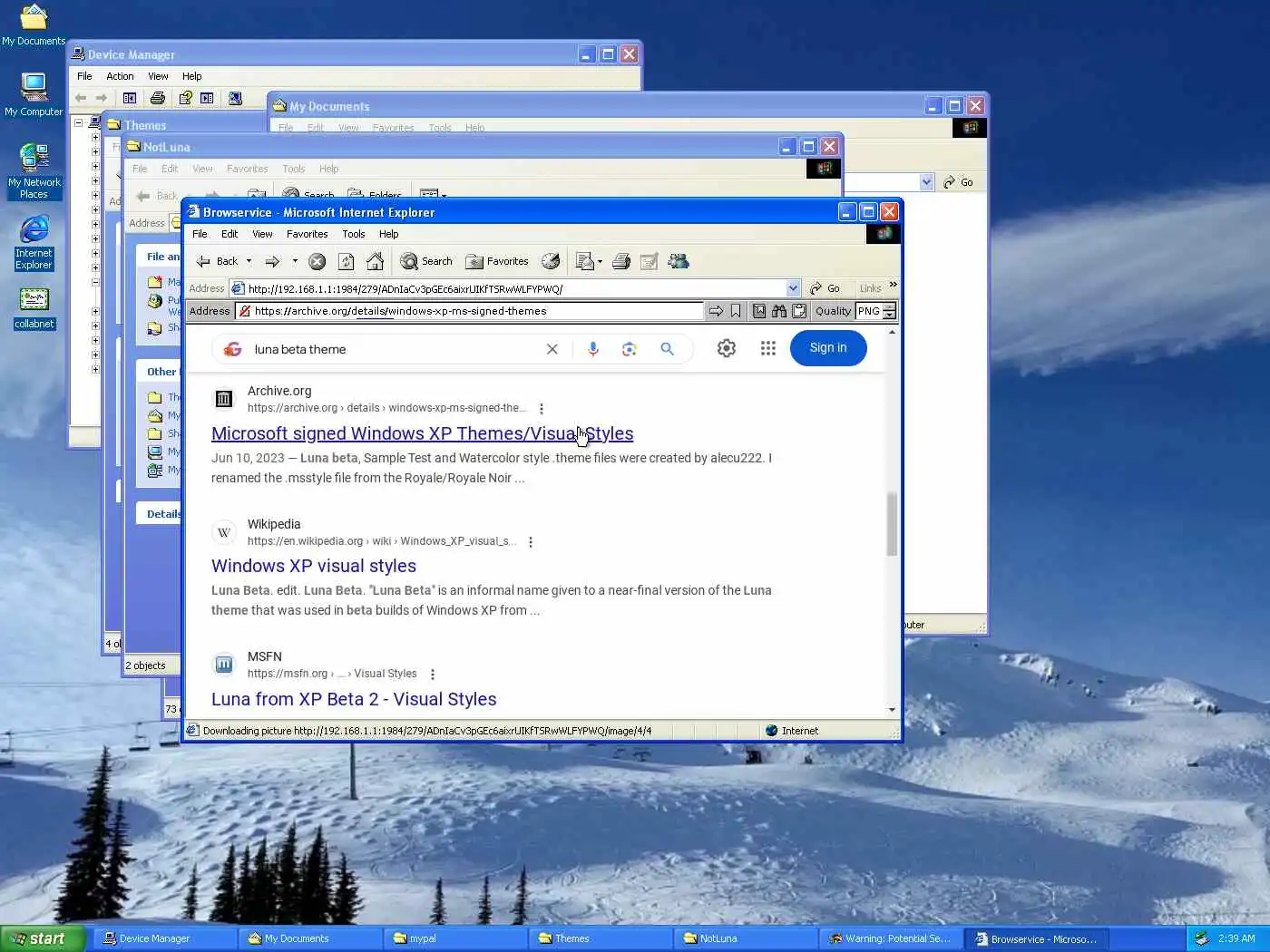This screenshot has width=1270, height=952.
Task: Open the Favorites menu in NotLuna window
Action: click(247, 169)
